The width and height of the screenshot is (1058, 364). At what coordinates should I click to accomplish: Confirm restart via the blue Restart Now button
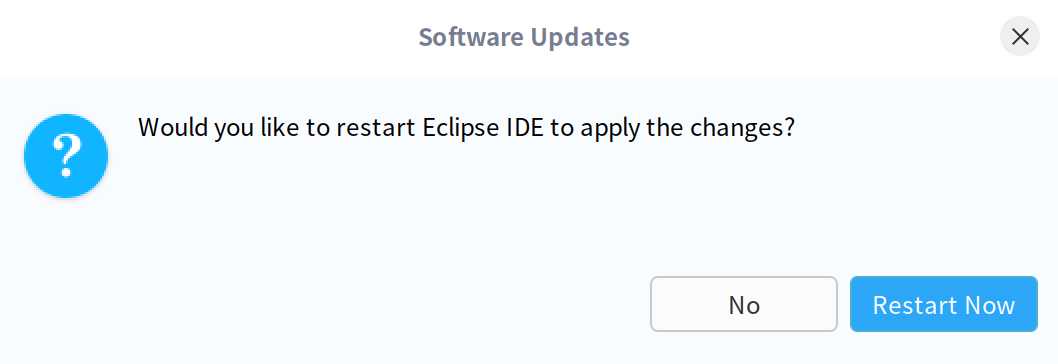[x=943, y=304]
